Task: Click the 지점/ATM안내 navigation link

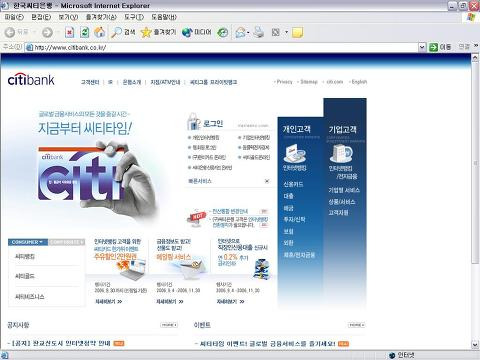Action: click(x=165, y=82)
